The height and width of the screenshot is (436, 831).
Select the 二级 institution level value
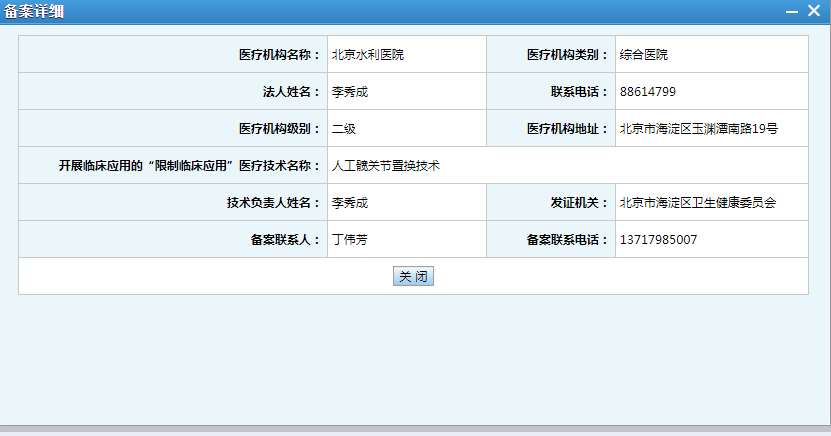344,129
